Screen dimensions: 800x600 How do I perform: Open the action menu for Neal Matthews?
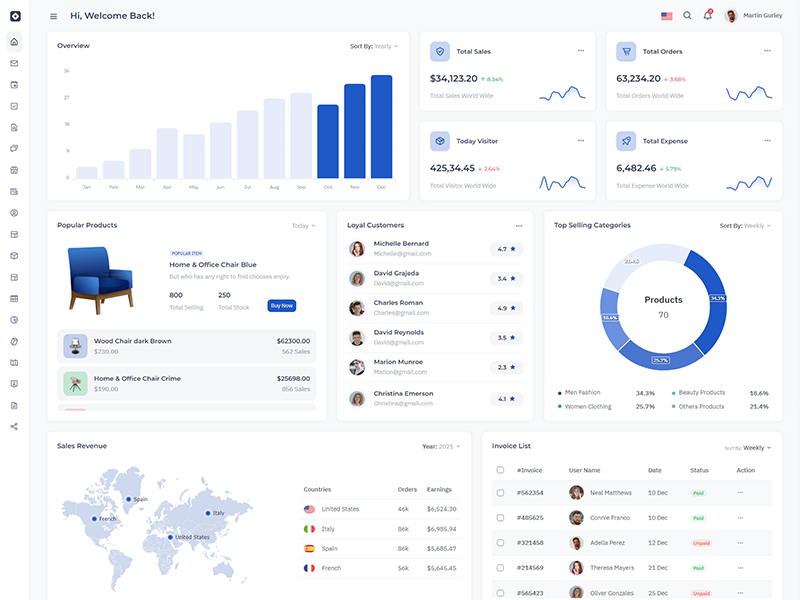click(x=741, y=492)
